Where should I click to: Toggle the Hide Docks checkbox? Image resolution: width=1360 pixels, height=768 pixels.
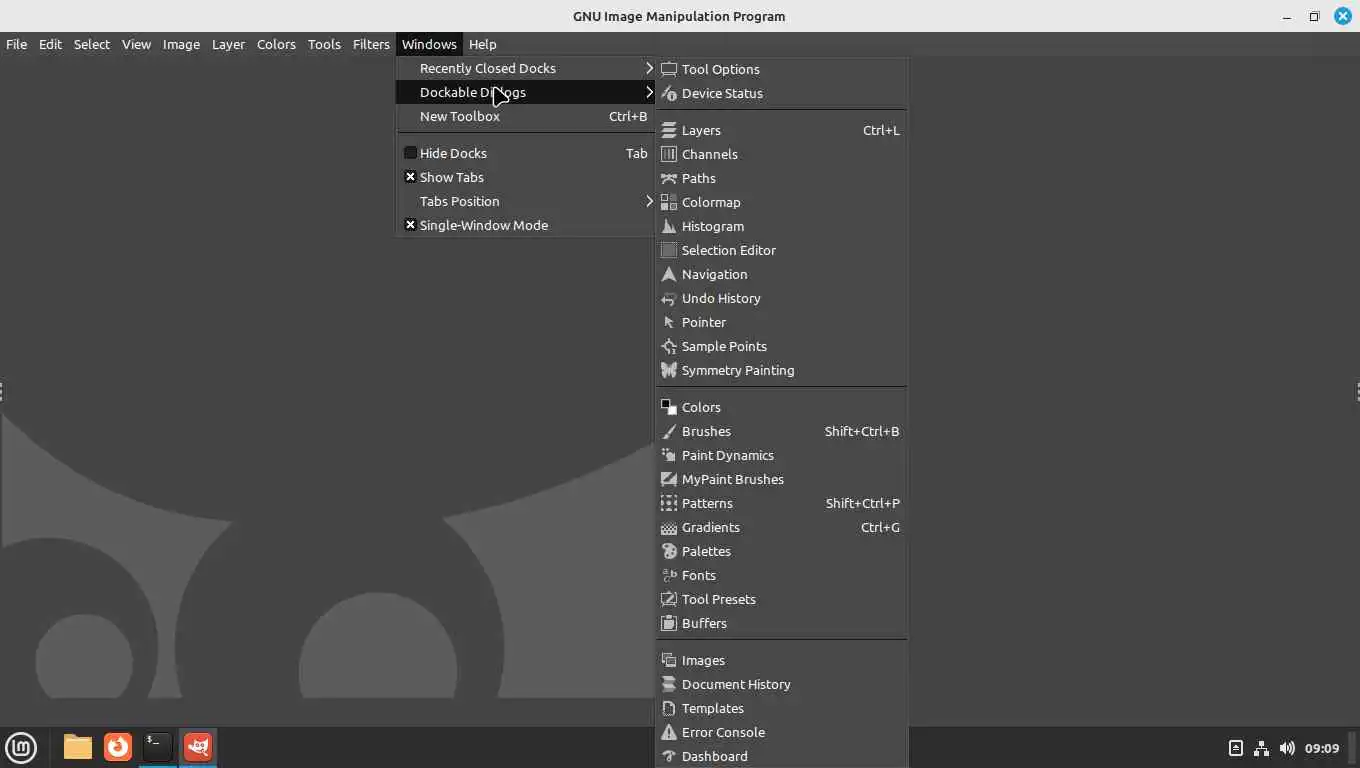click(x=410, y=153)
